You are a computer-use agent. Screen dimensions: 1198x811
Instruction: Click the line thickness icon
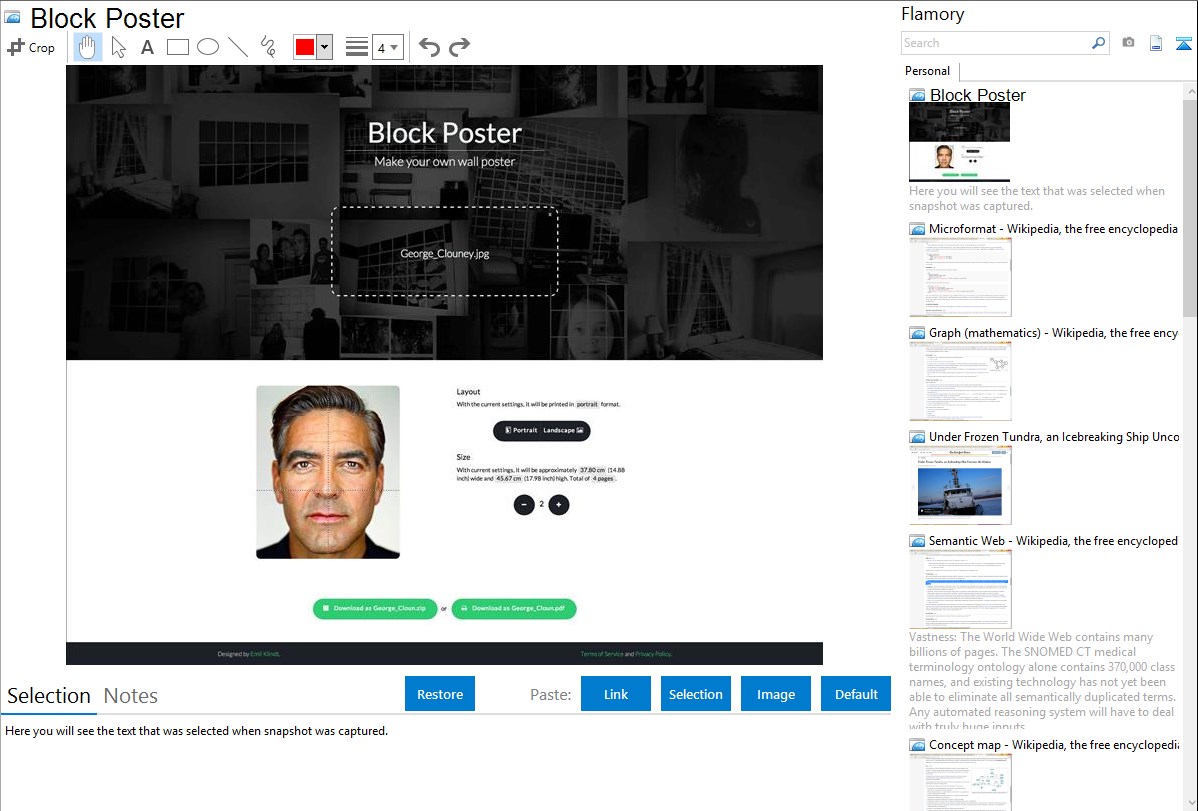[357, 47]
